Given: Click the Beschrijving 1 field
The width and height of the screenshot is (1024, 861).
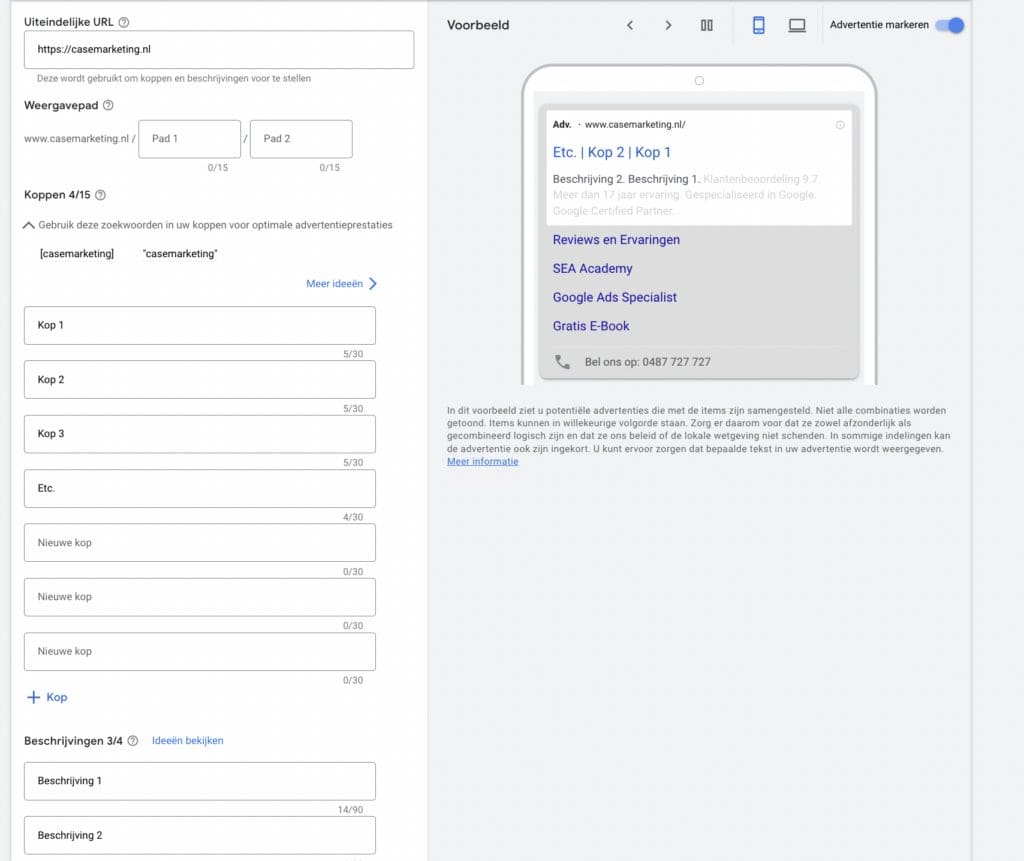Looking at the screenshot, I should click(200, 781).
